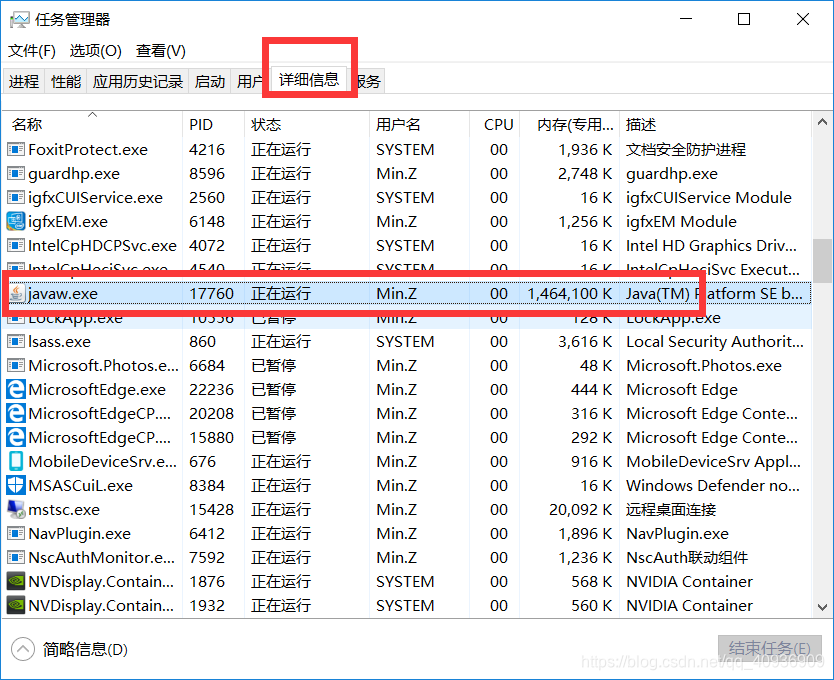
Task: Click NVIDIA icon in PID 1932 row
Action: (15, 605)
